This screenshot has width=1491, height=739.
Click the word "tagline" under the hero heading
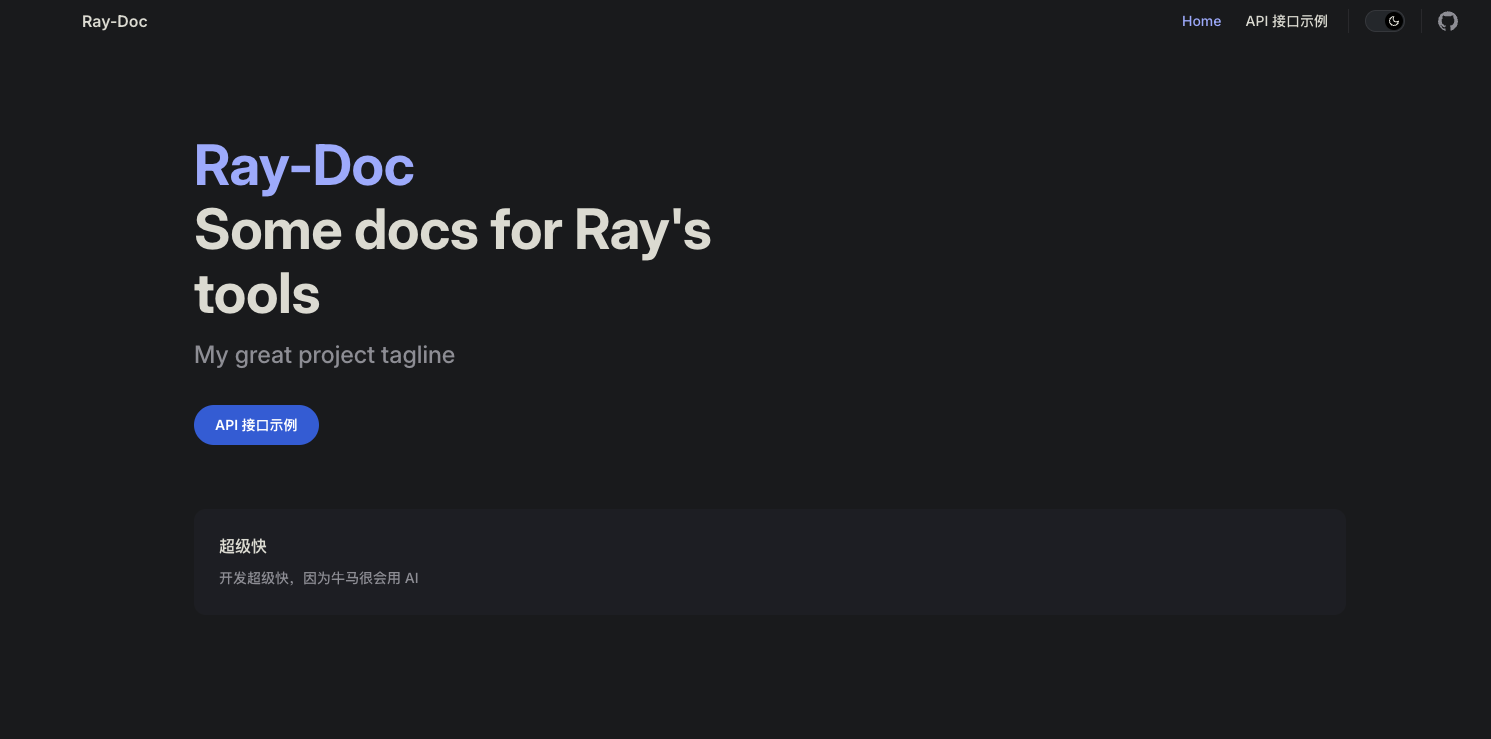click(x=418, y=355)
